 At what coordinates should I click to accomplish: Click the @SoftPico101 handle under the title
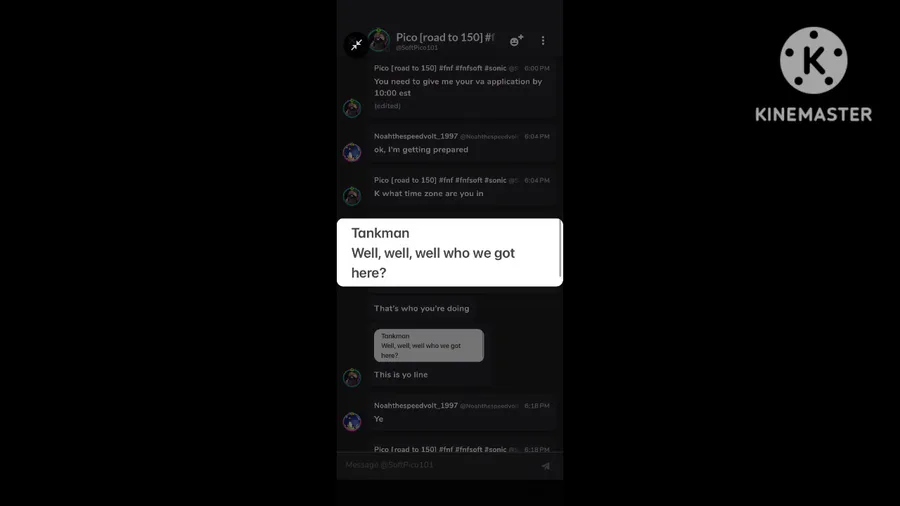pyautogui.click(x=417, y=48)
